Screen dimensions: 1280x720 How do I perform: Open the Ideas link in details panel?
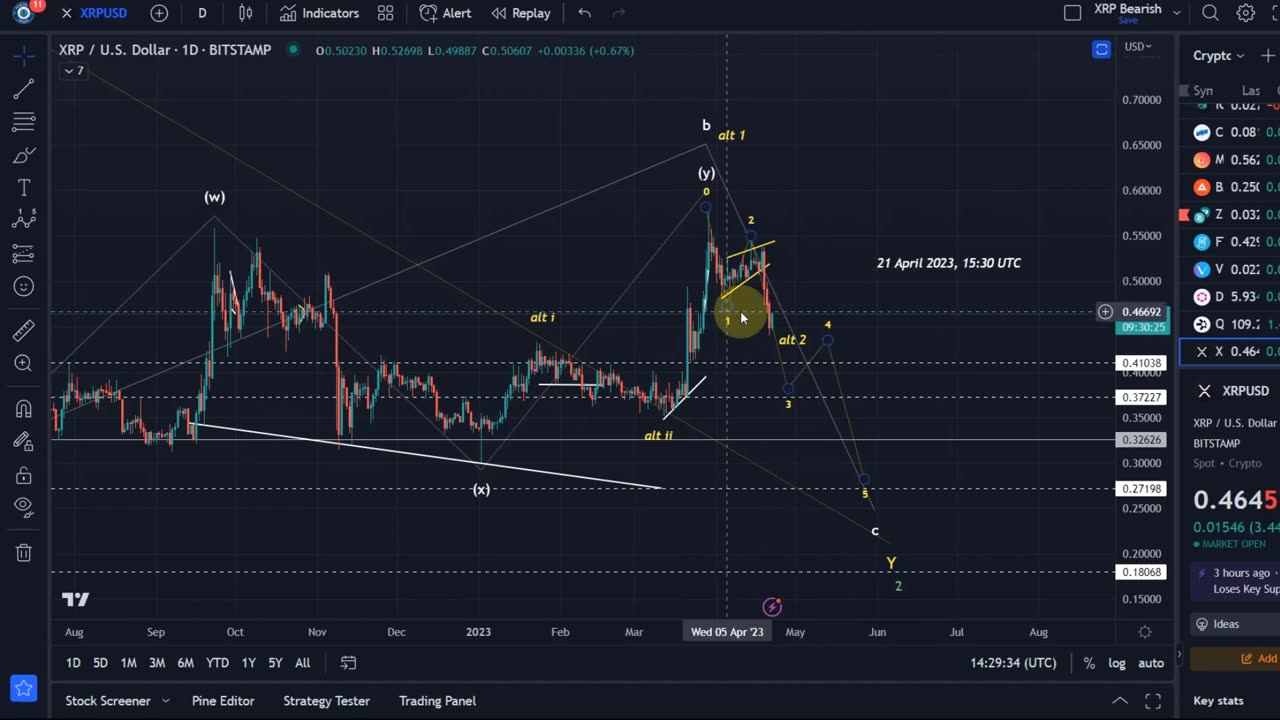coord(1225,624)
